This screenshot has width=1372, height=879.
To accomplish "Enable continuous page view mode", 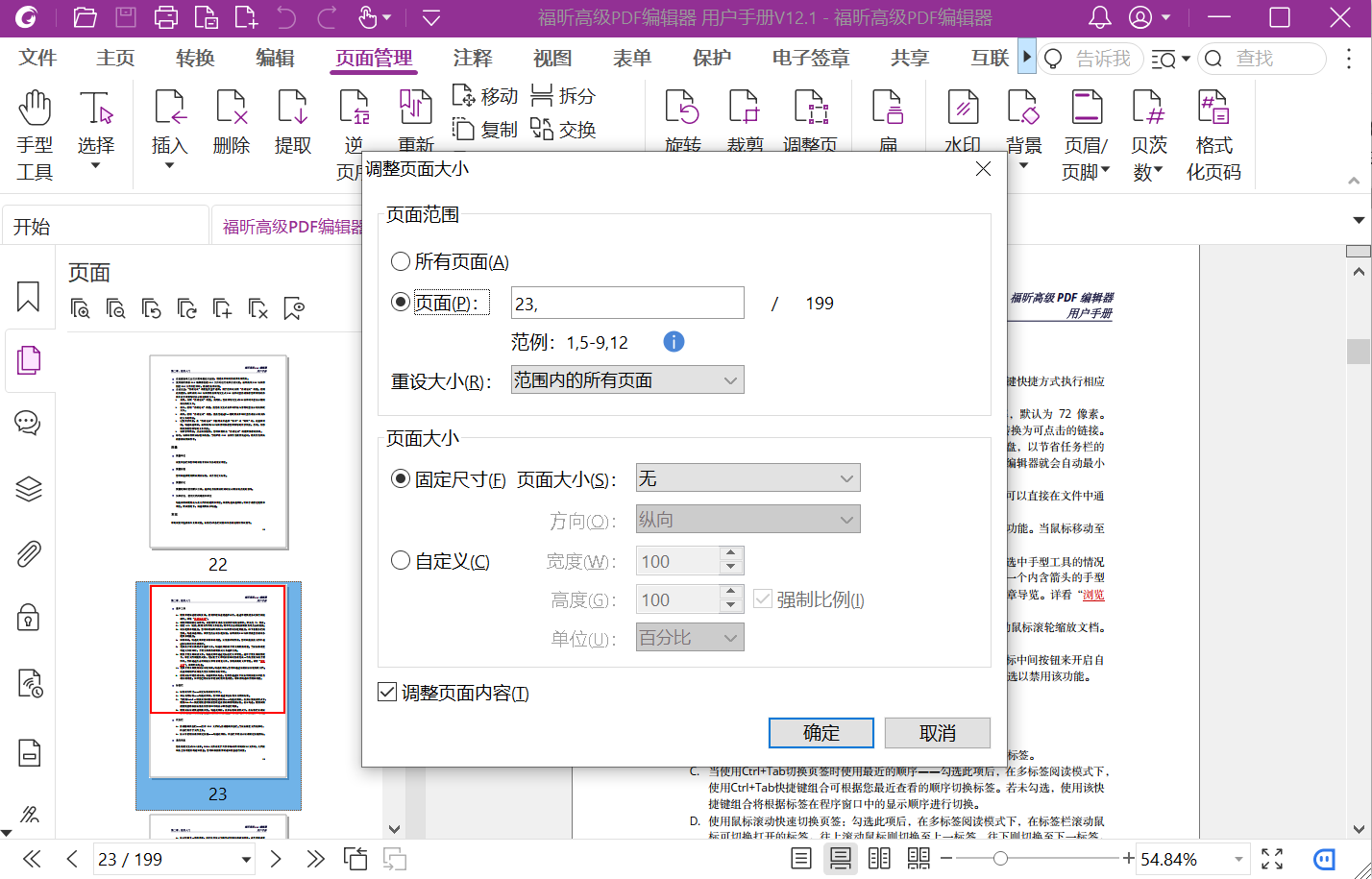I will (841, 859).
